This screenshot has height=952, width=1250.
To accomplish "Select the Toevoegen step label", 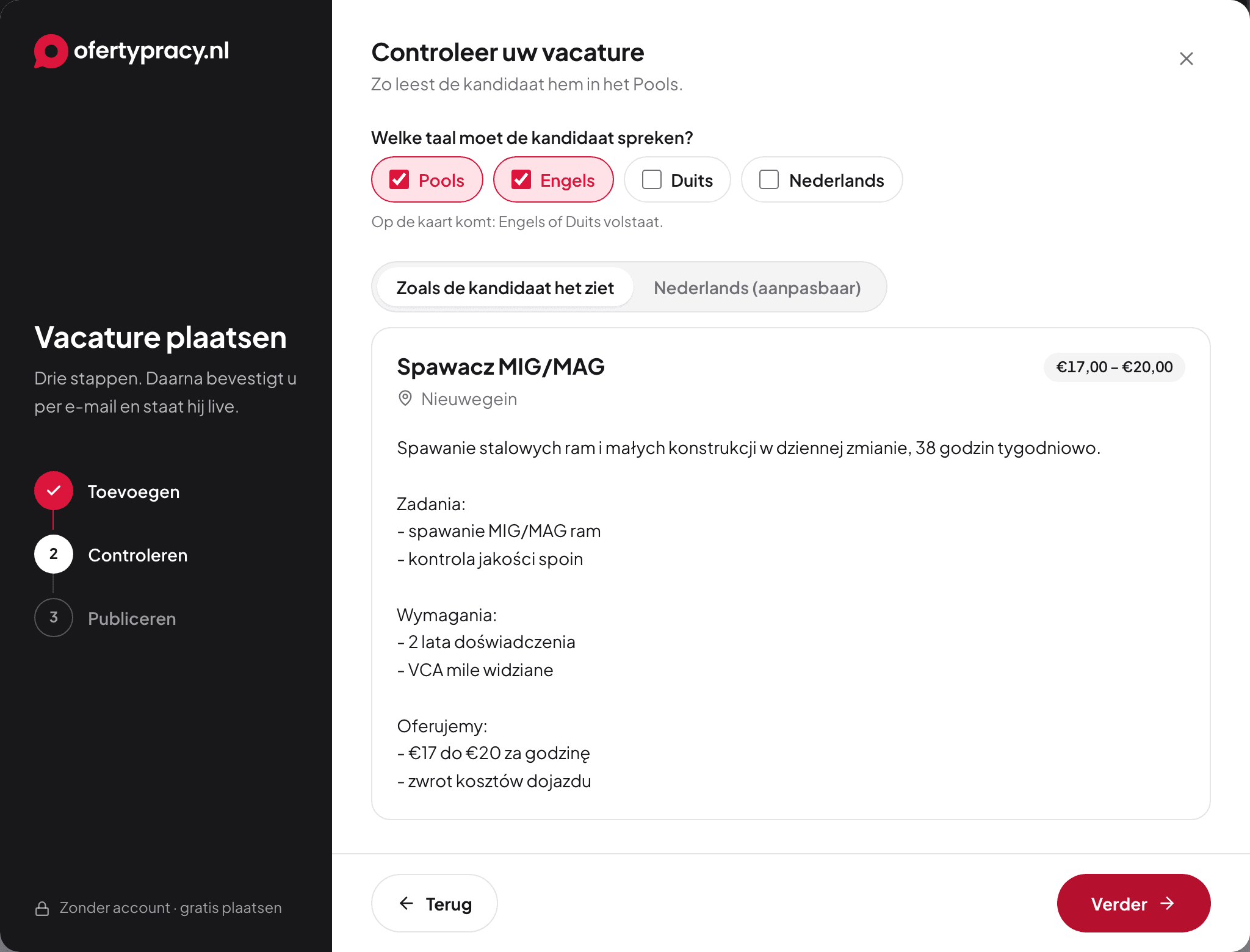I will pos(134,492).
